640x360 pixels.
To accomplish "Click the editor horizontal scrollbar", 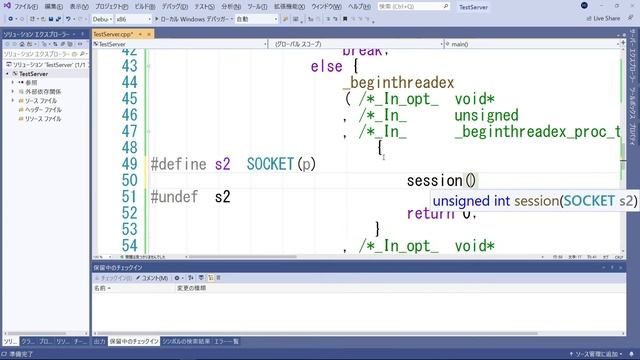I will tap(242, 257).
